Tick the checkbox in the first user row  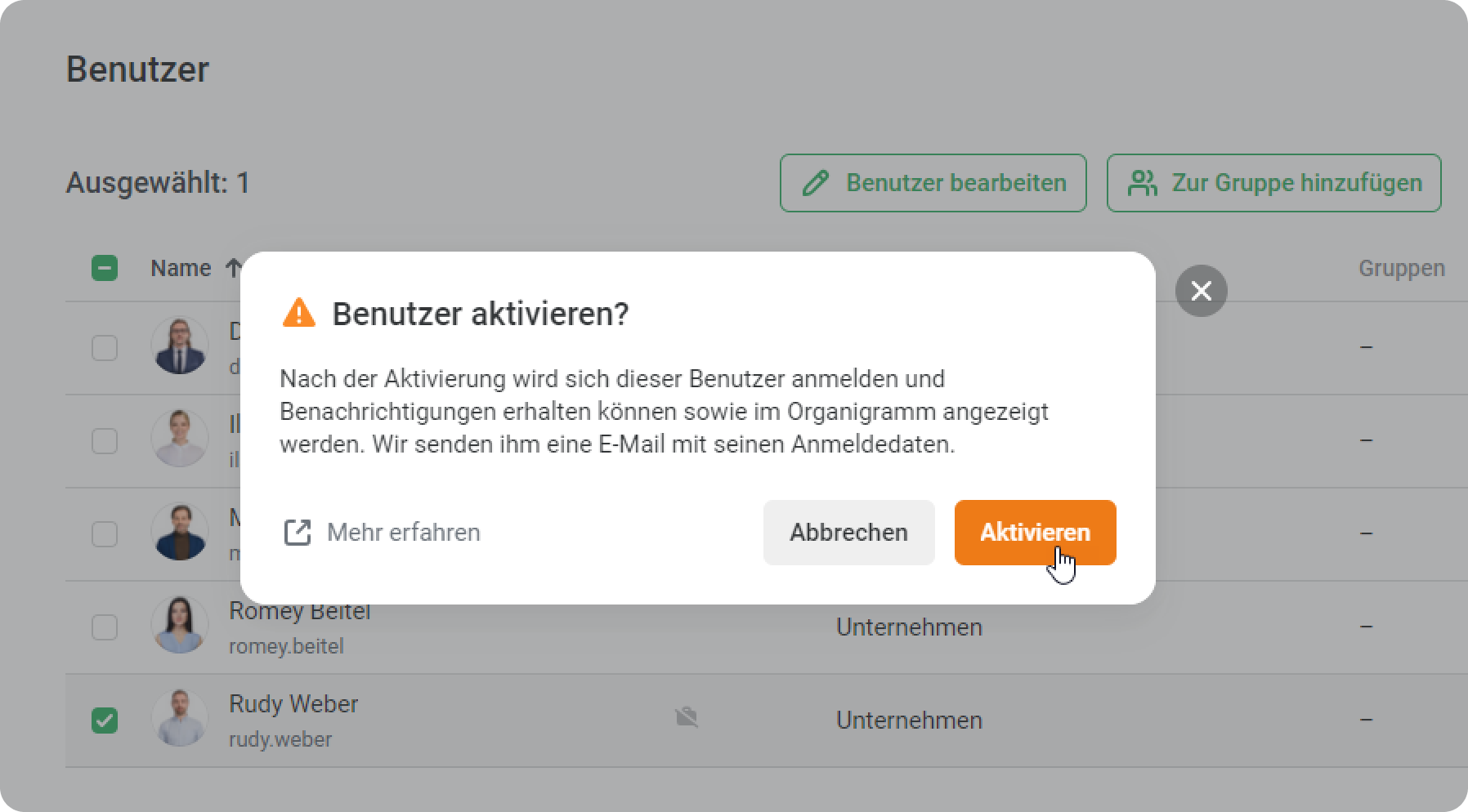coord(105,348)
